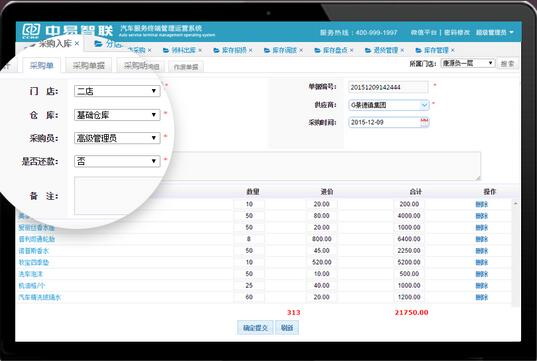Click price field showing 800.00
The image size is (537, 361).
(x=322, y=239)
